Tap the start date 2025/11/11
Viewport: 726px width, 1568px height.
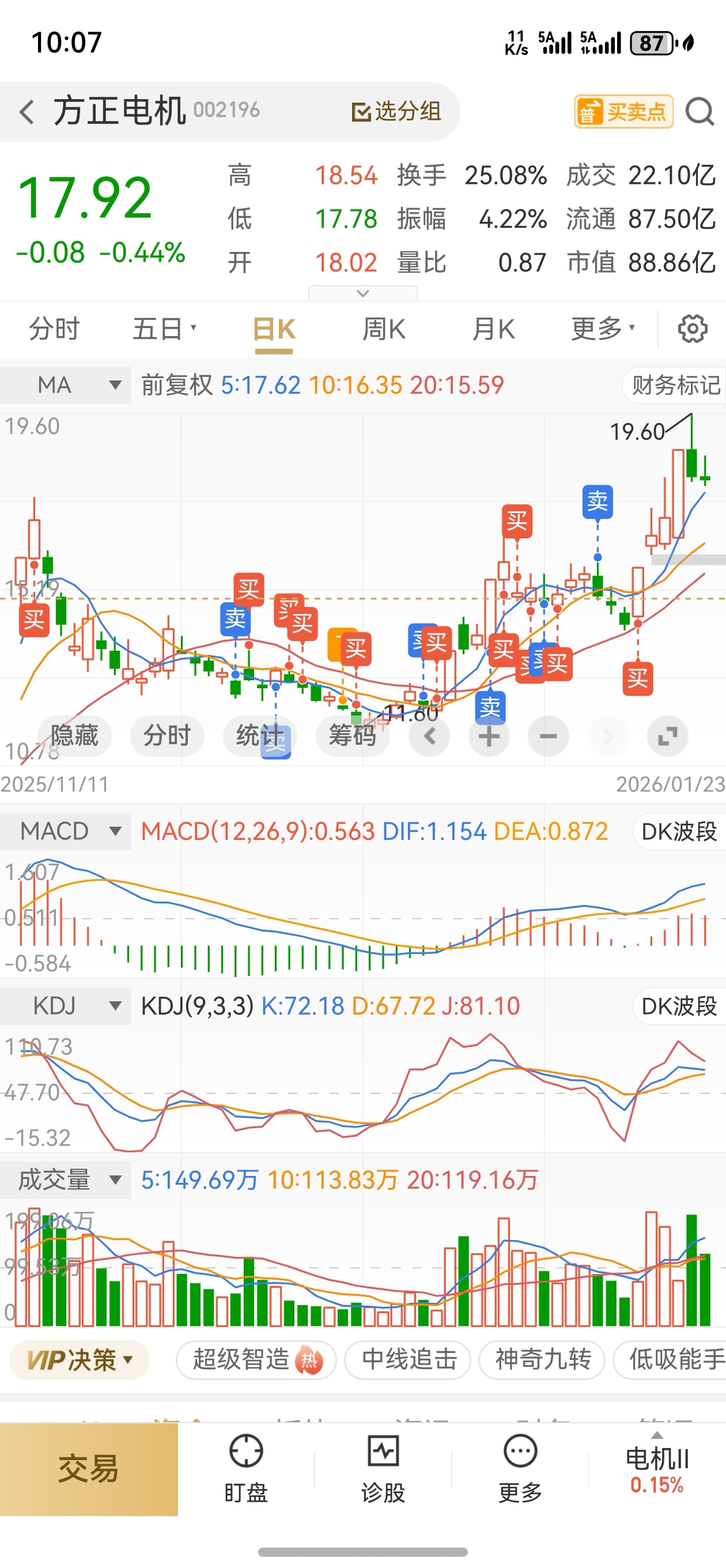[55, 784]
